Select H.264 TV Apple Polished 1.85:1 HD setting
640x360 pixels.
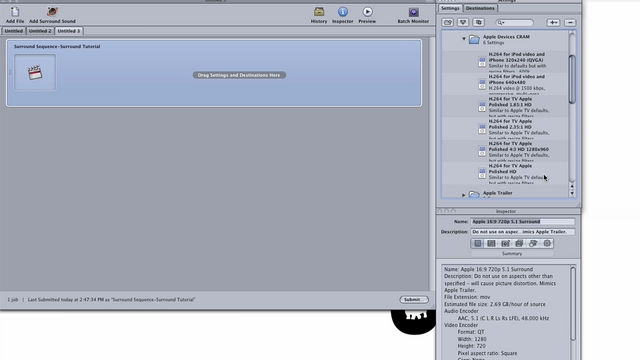tap(505, 107)
